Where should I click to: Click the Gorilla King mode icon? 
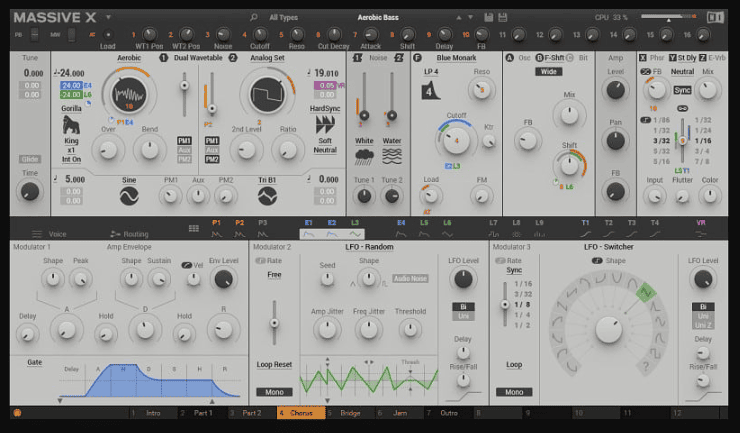(x=71, y=125)
